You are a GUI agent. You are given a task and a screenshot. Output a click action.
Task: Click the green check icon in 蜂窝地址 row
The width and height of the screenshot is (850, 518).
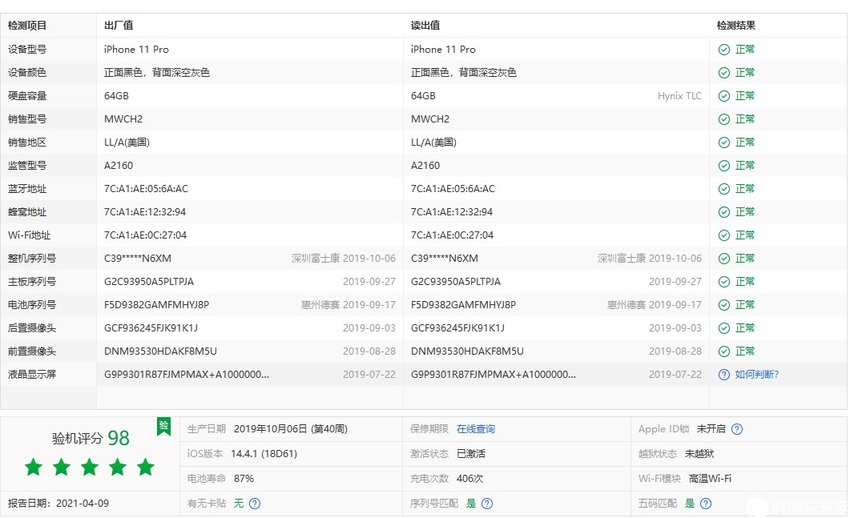click(x=724, y=212)
